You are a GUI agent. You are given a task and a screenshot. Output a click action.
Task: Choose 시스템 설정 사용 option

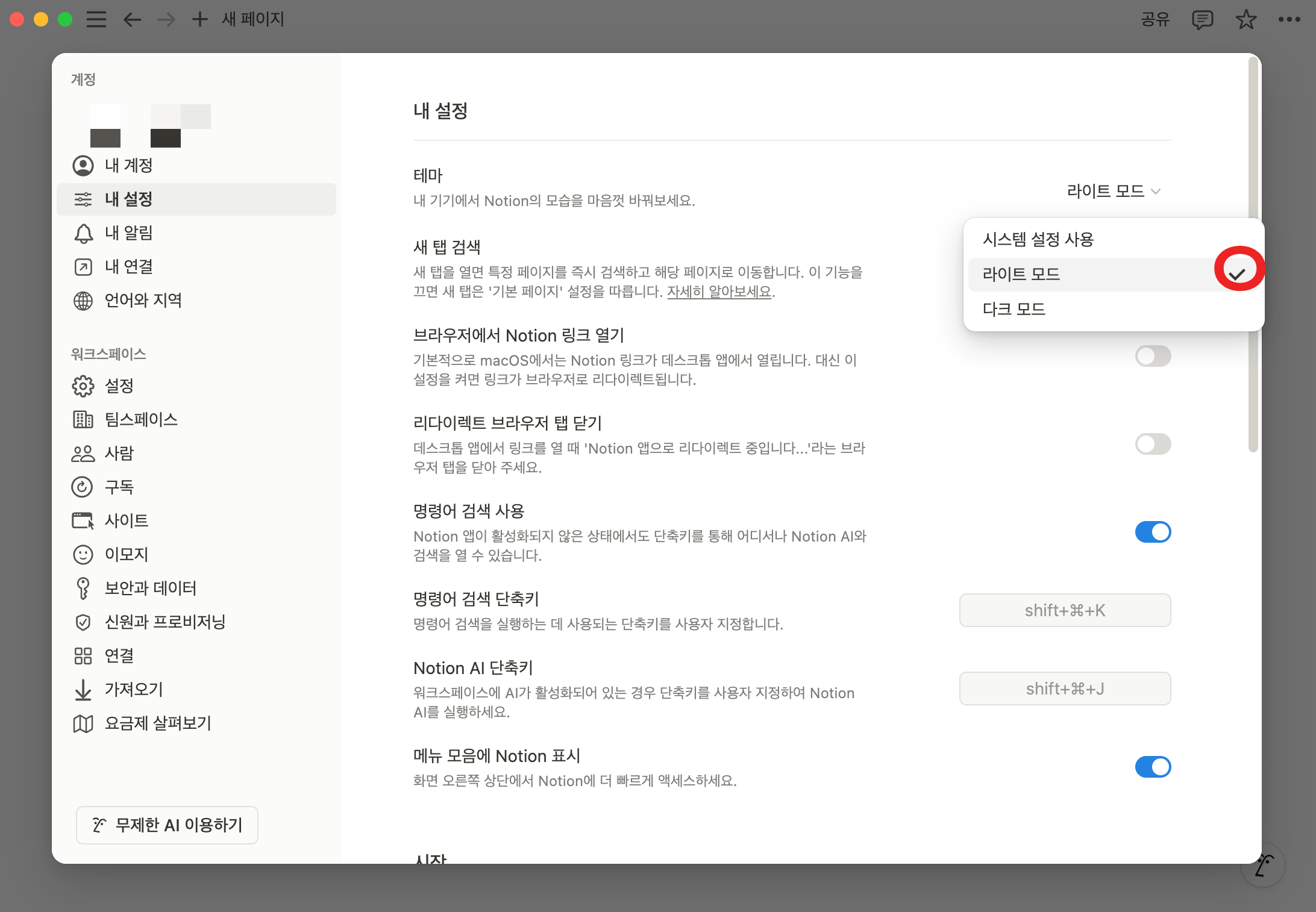(x=1038, y=240)
